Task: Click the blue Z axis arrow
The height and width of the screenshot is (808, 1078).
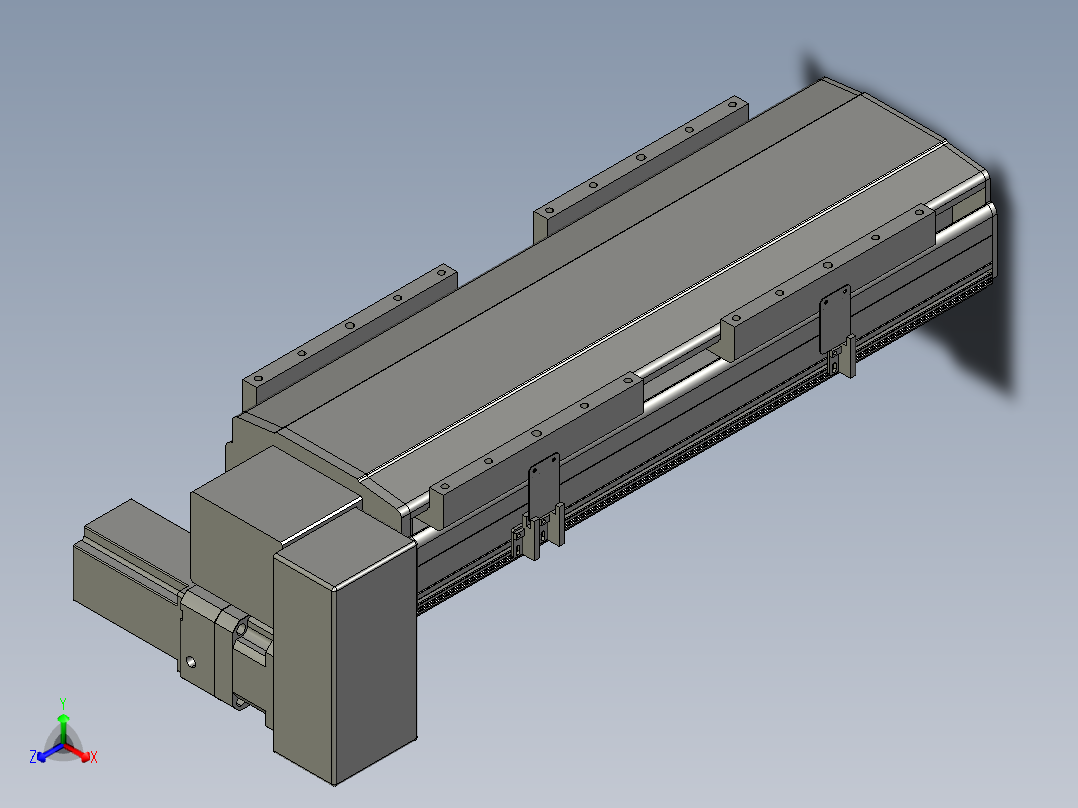Action: pos(50,752)
